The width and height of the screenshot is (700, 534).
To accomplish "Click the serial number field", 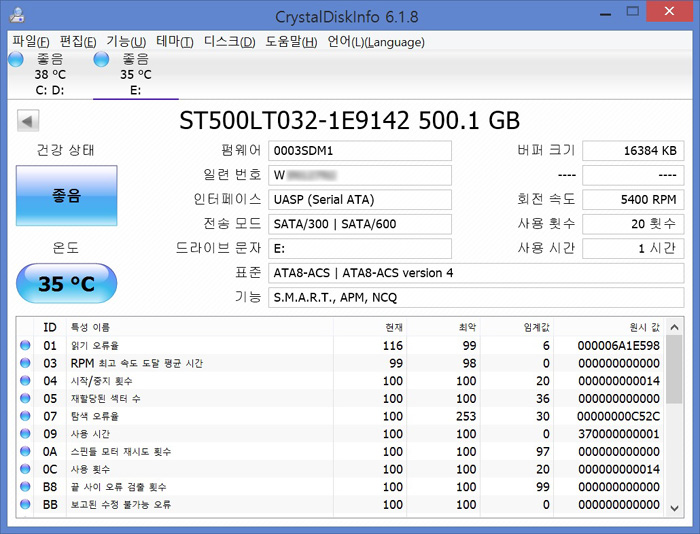I will (x=360, y=175).
